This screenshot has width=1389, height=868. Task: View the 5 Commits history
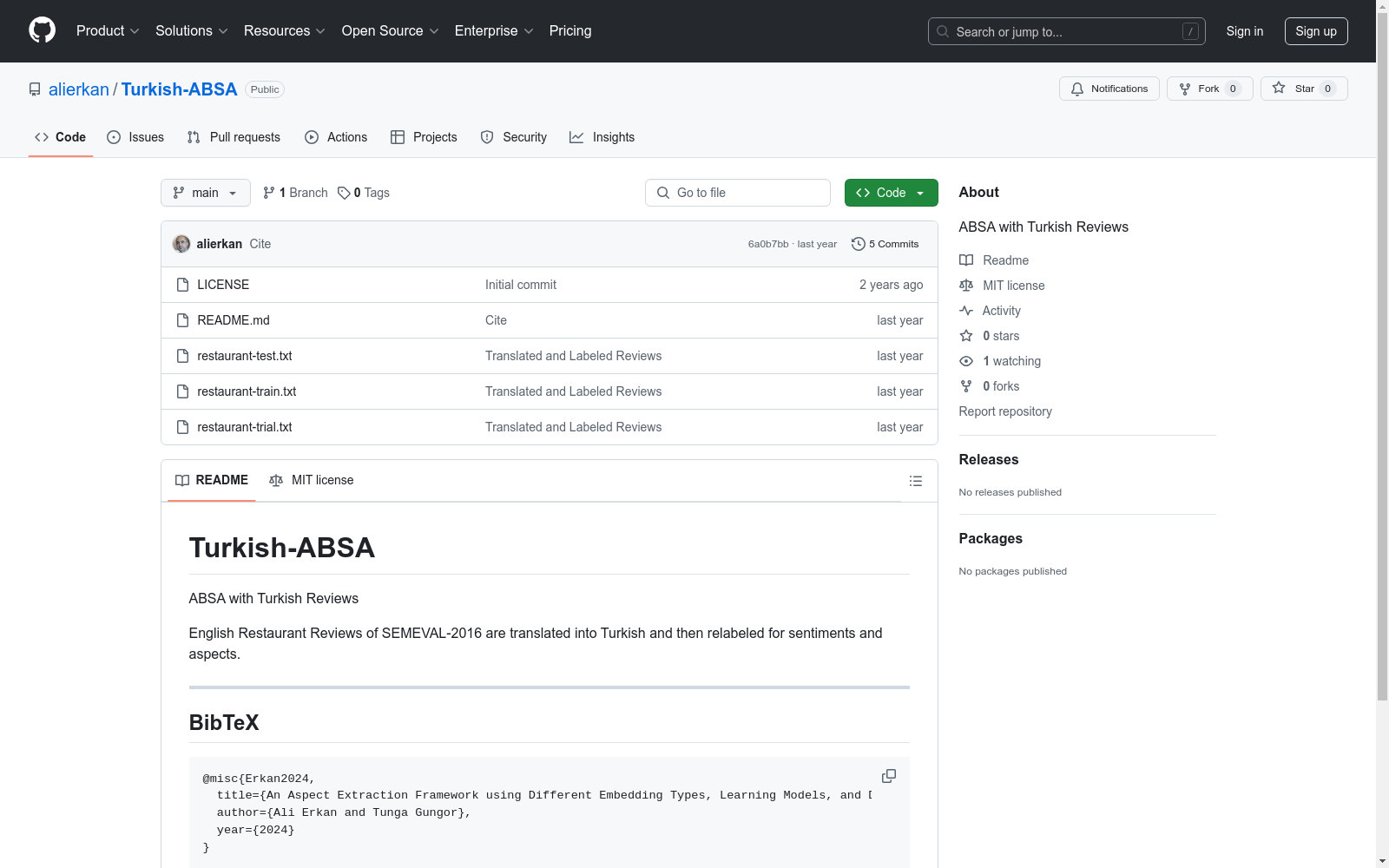(x=885, y=244)
